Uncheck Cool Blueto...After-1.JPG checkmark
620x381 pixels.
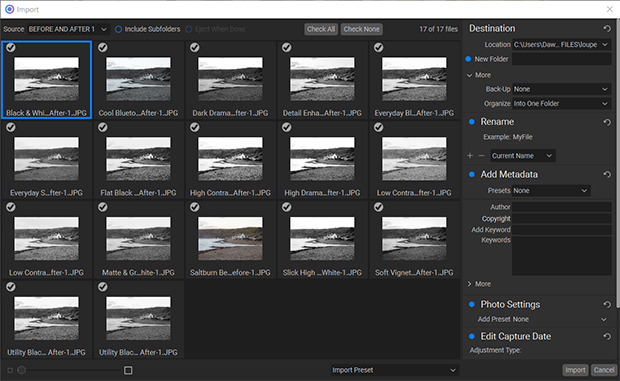click(x=103, y=47)
